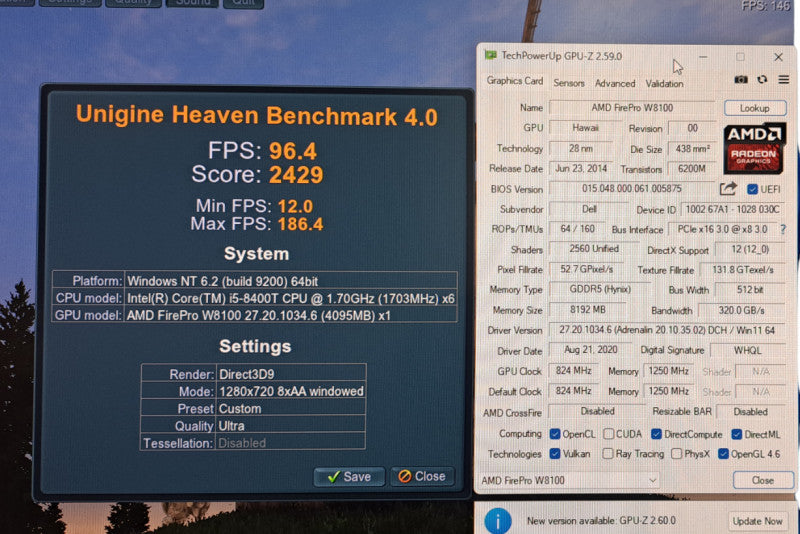Click the Shaders 2560 Unified field
800x534 pixels.
click(x=594, y=248)
